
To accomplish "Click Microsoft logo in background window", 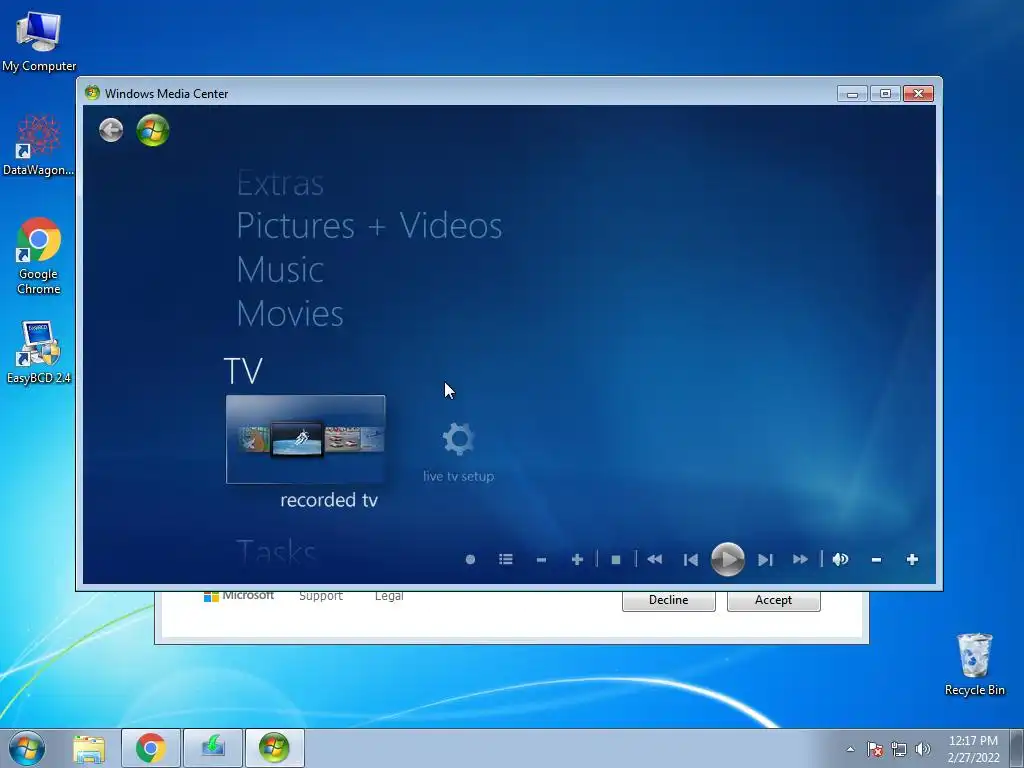I will [239, 596].
